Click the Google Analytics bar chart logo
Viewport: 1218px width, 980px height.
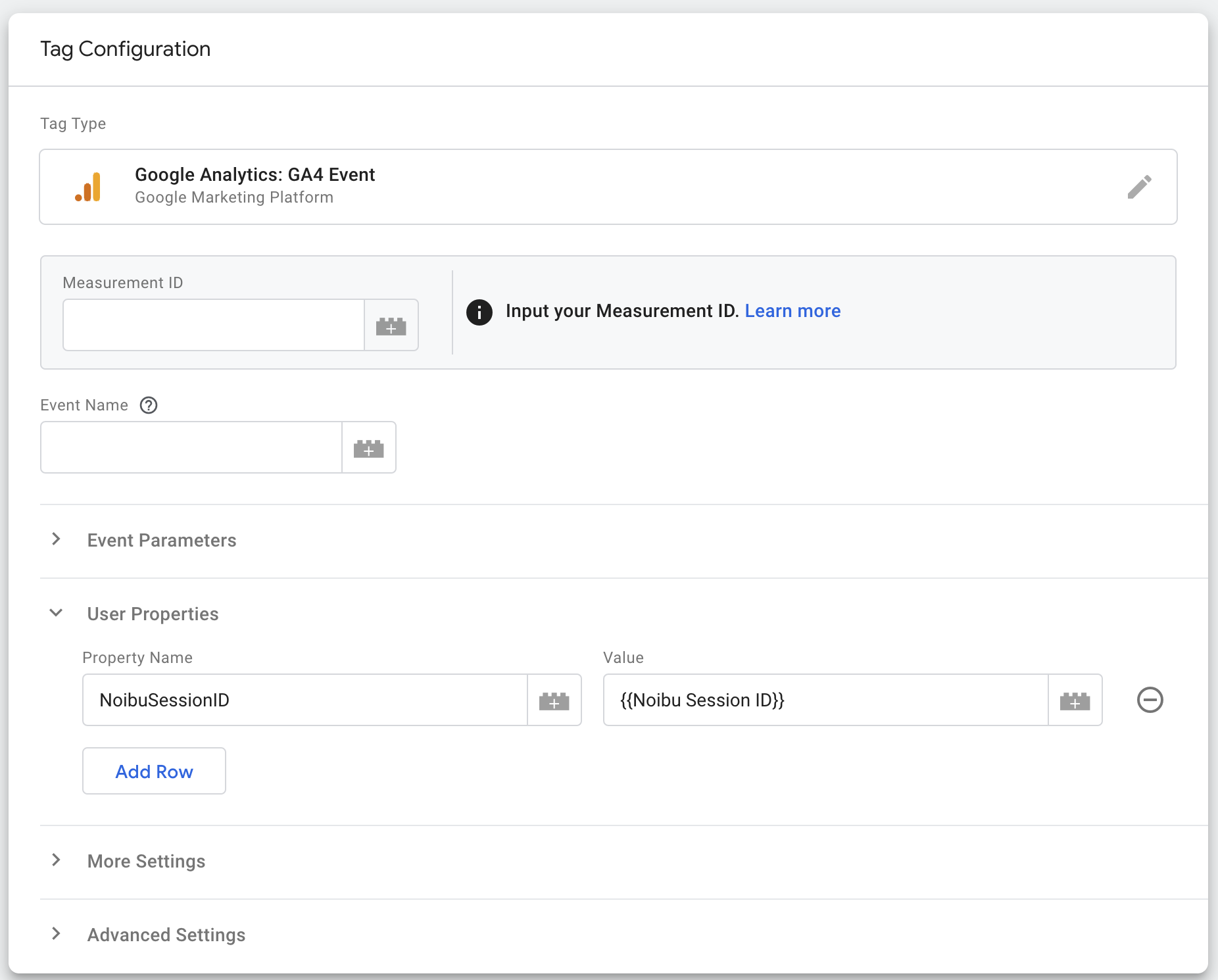click(x=88, y=187)
